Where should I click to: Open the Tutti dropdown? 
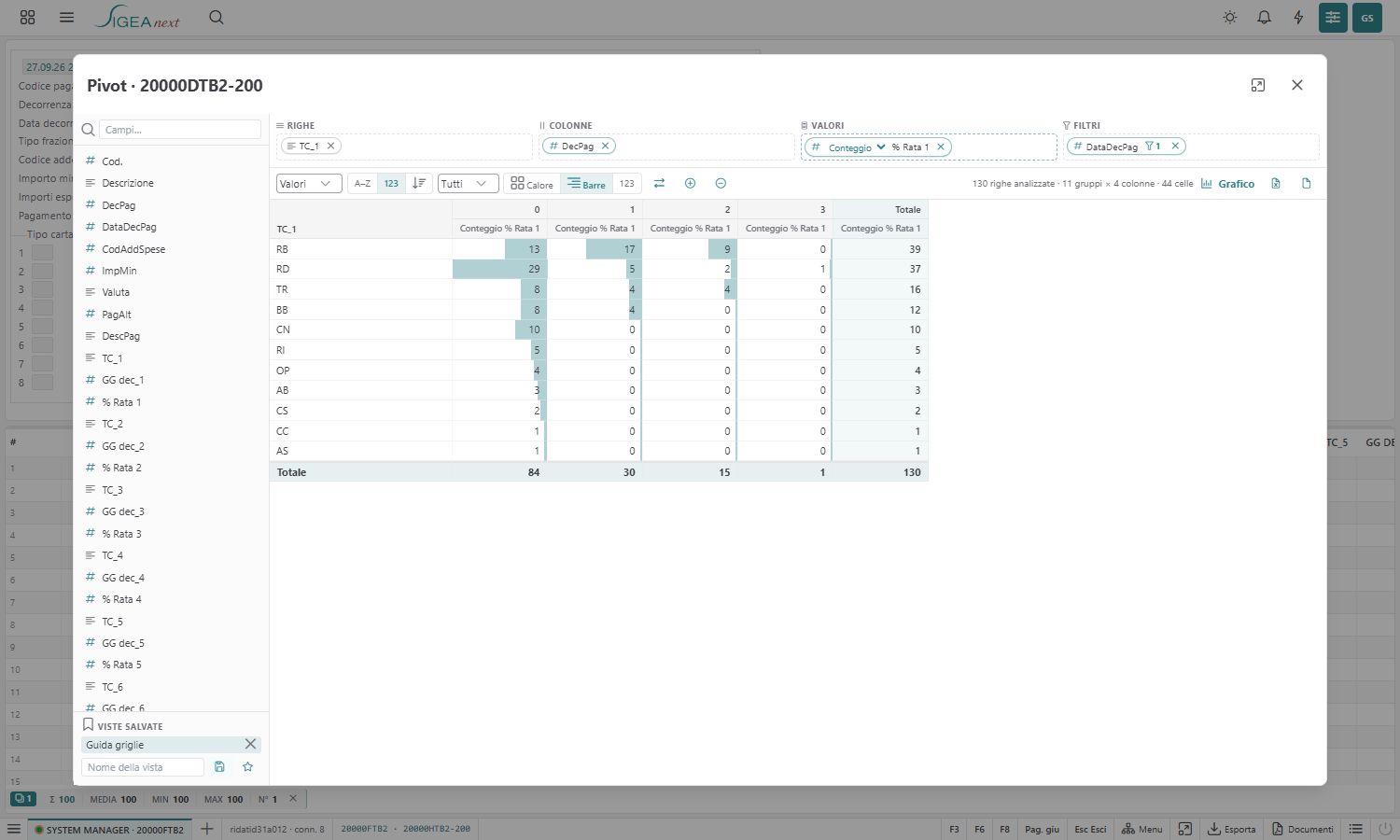coord(468,184)
